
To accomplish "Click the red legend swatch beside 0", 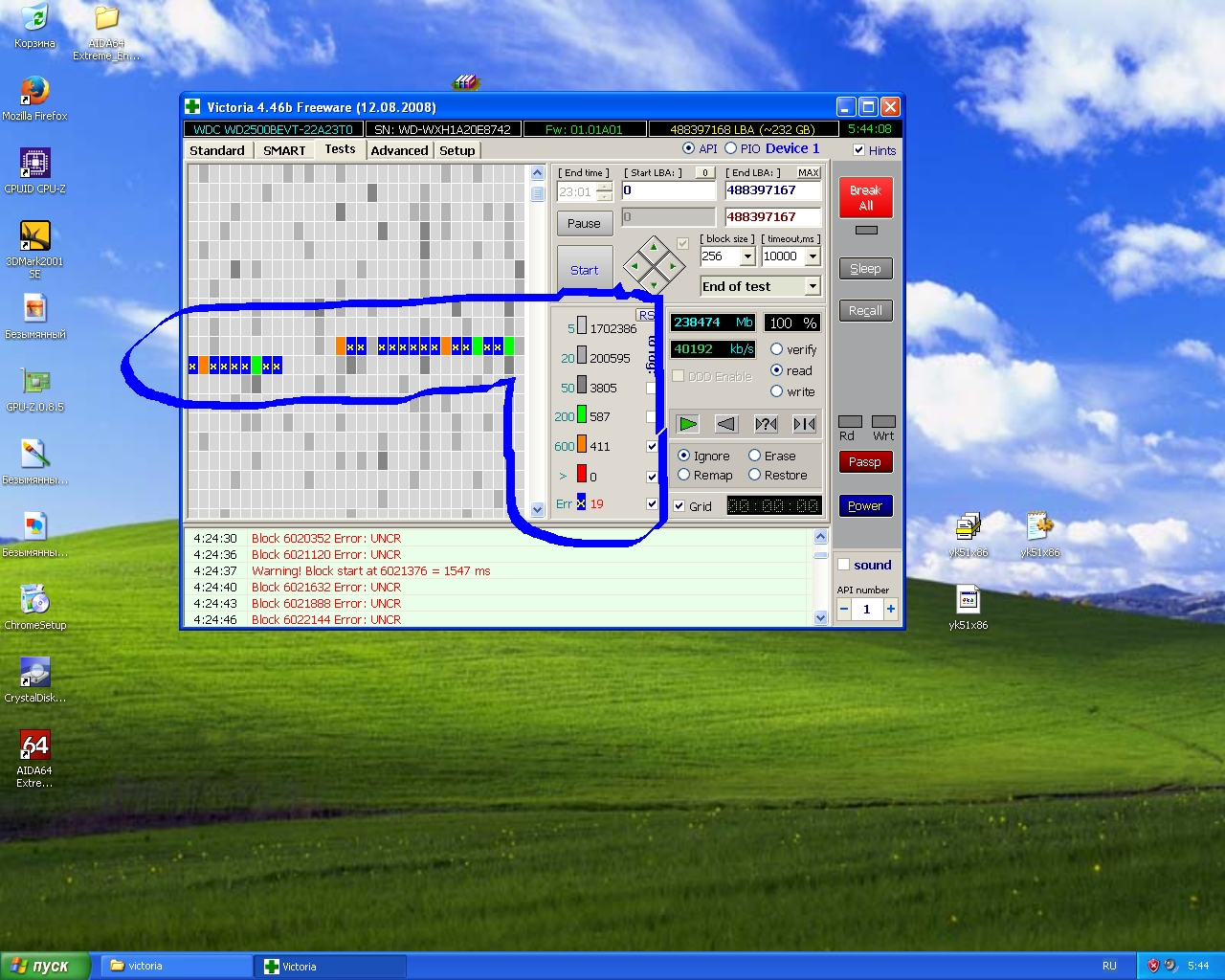I will coord(582,474).
